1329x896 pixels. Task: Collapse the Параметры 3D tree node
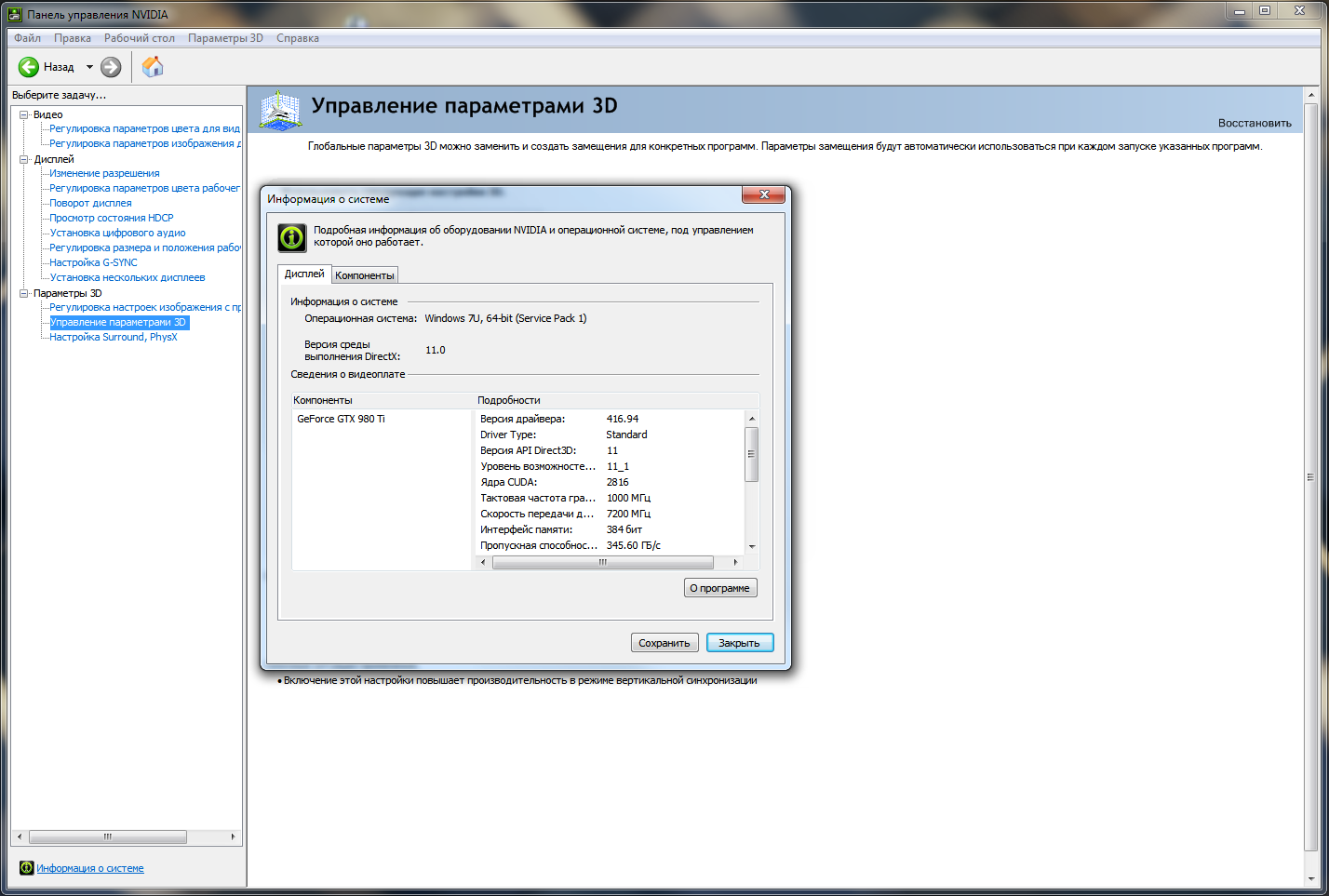(24, 293)
